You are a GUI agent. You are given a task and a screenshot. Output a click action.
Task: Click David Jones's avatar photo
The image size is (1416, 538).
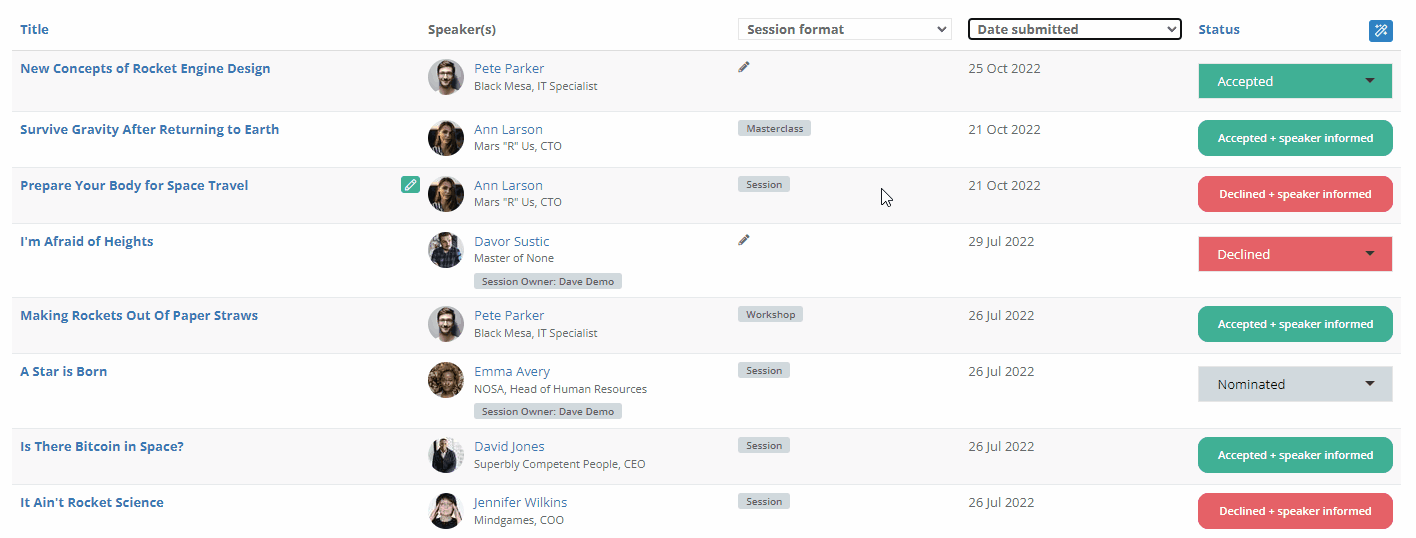pos(446,455)
